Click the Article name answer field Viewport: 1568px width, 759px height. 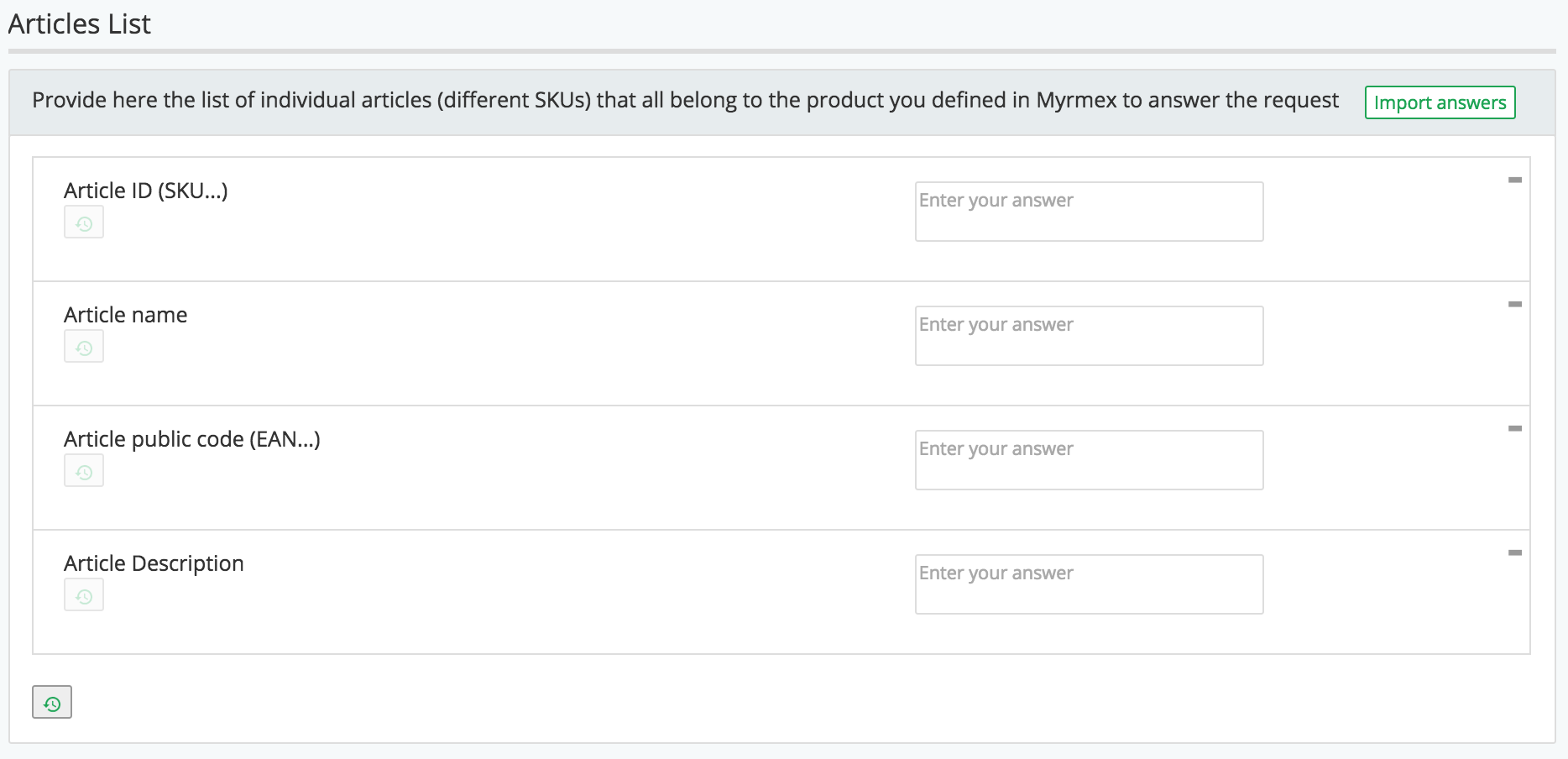1089,336
